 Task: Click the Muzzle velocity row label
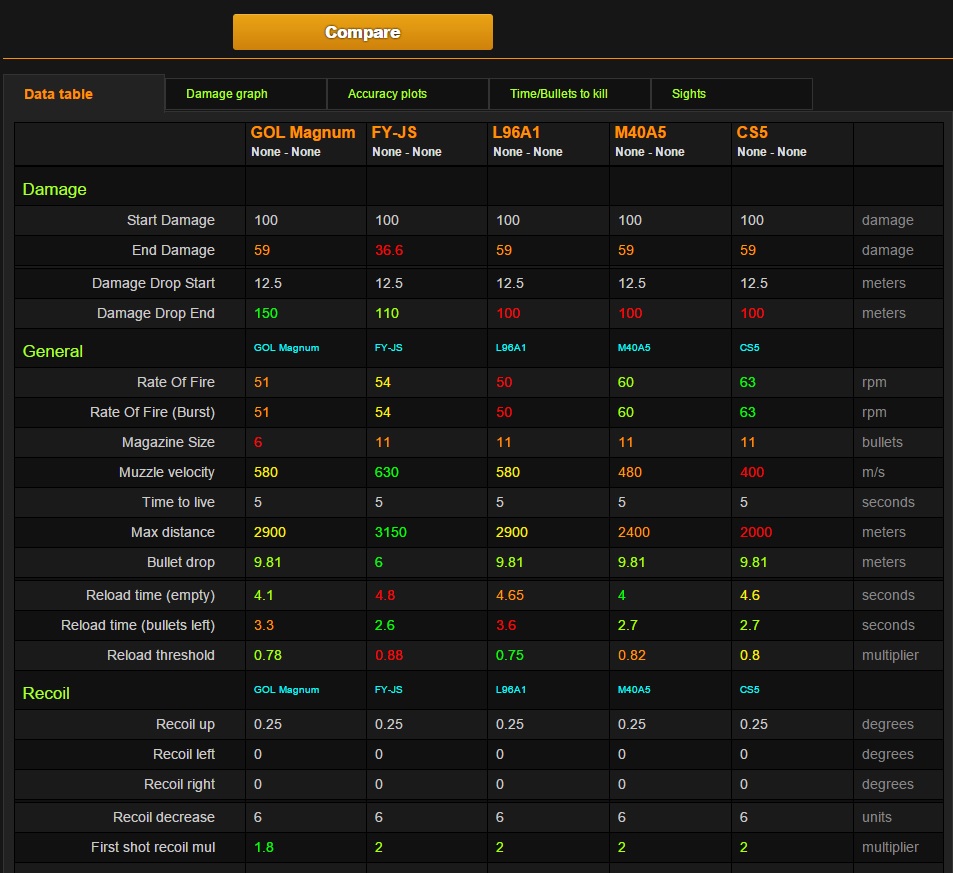pyautogui.click(x=167, y=472)
